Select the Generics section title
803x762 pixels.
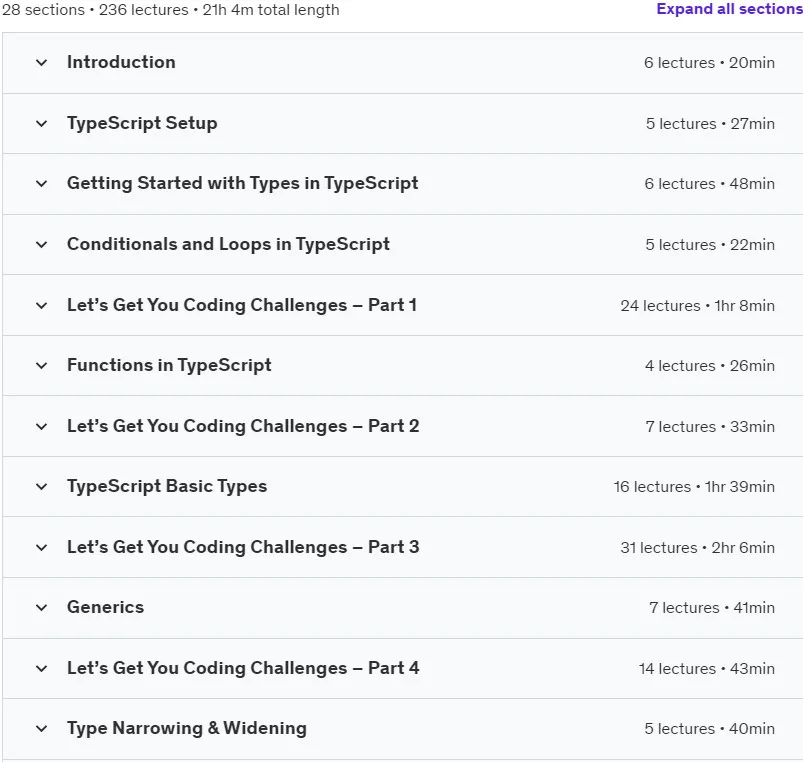105,607
